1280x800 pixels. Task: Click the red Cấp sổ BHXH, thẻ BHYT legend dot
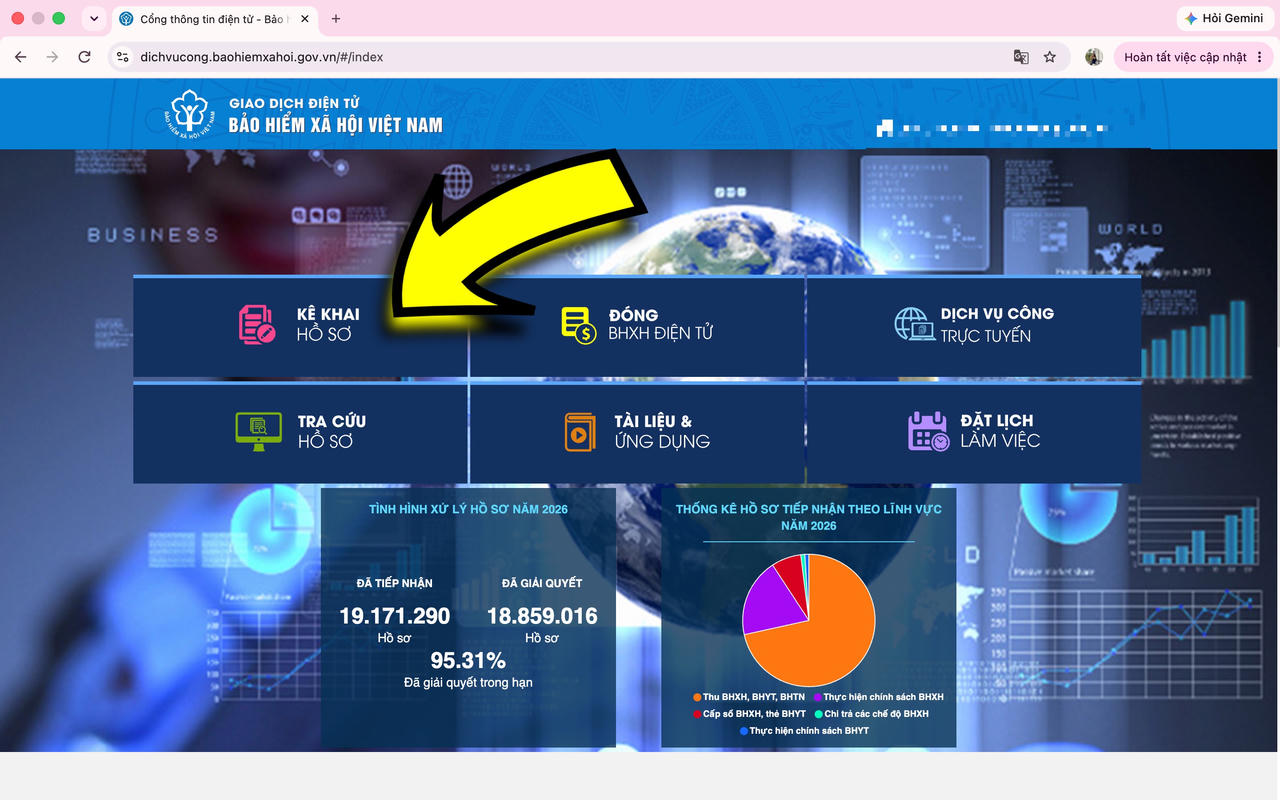697,714
